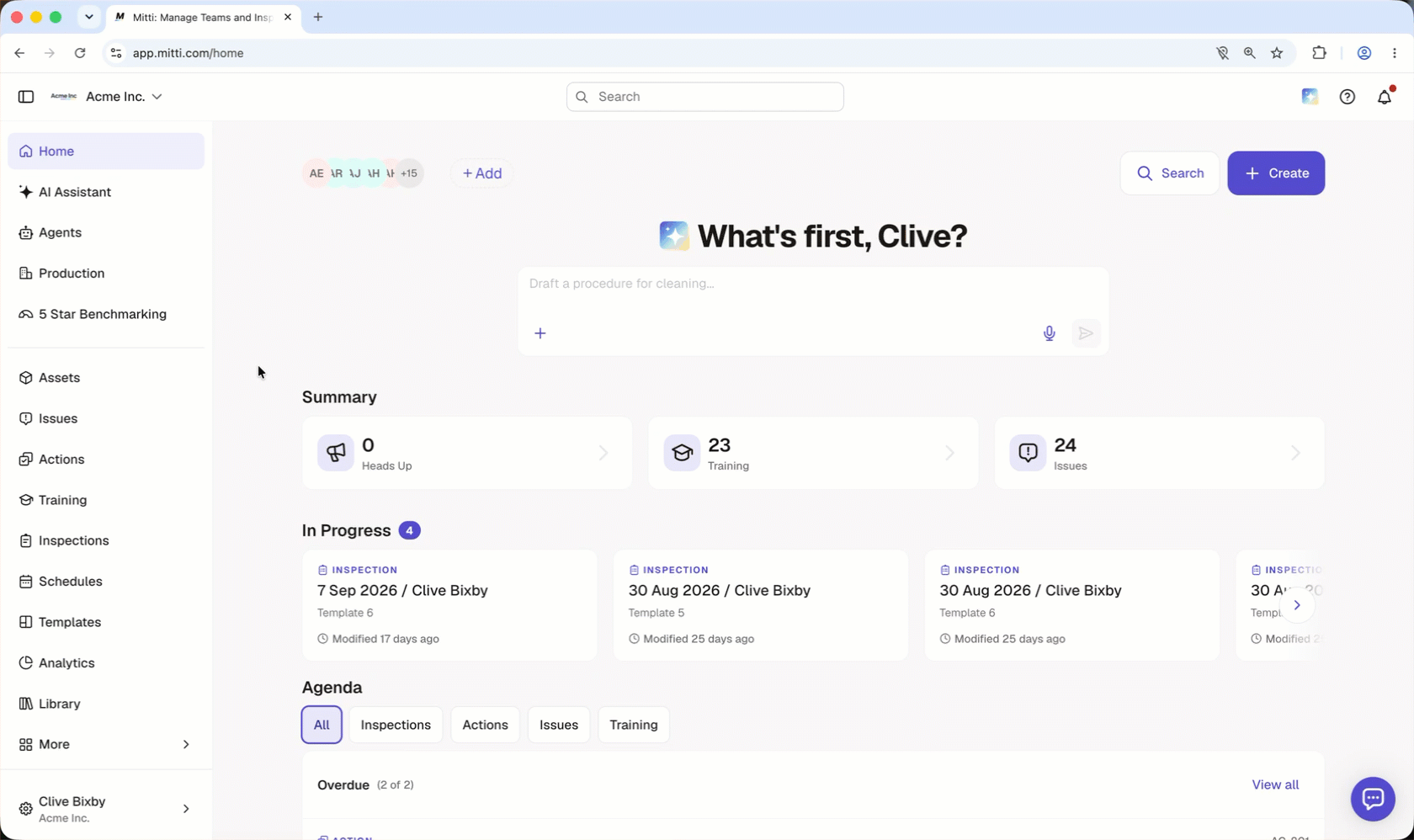Image resolution: width=1414 pixels, height=840 pixels.
Task: Focus the Draft a procedure prompt field
Action: click(x=813, y=284)
